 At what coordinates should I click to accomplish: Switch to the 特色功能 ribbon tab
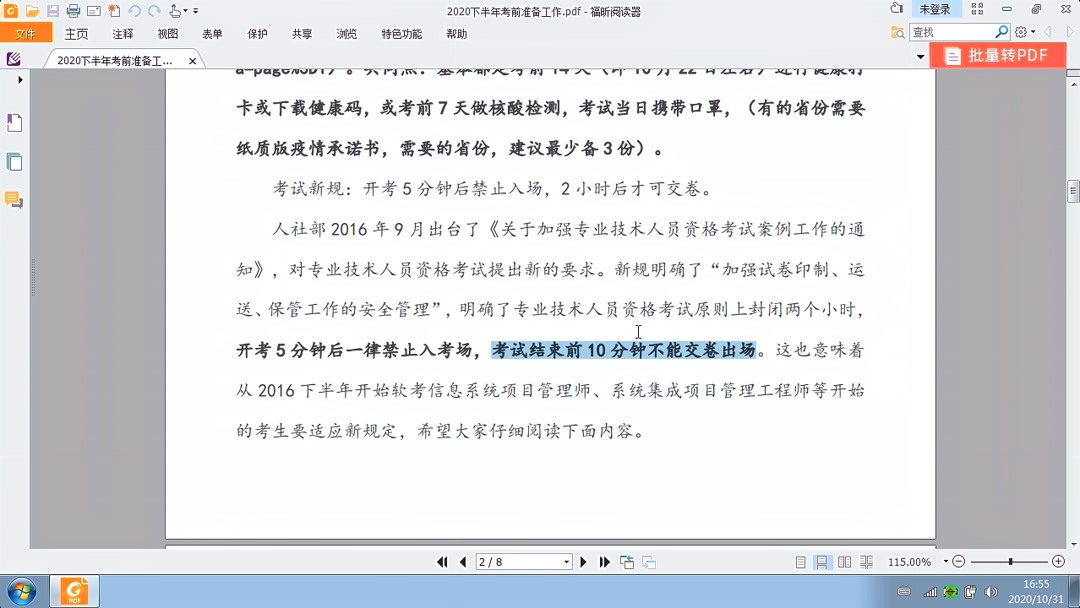[401, 33]
